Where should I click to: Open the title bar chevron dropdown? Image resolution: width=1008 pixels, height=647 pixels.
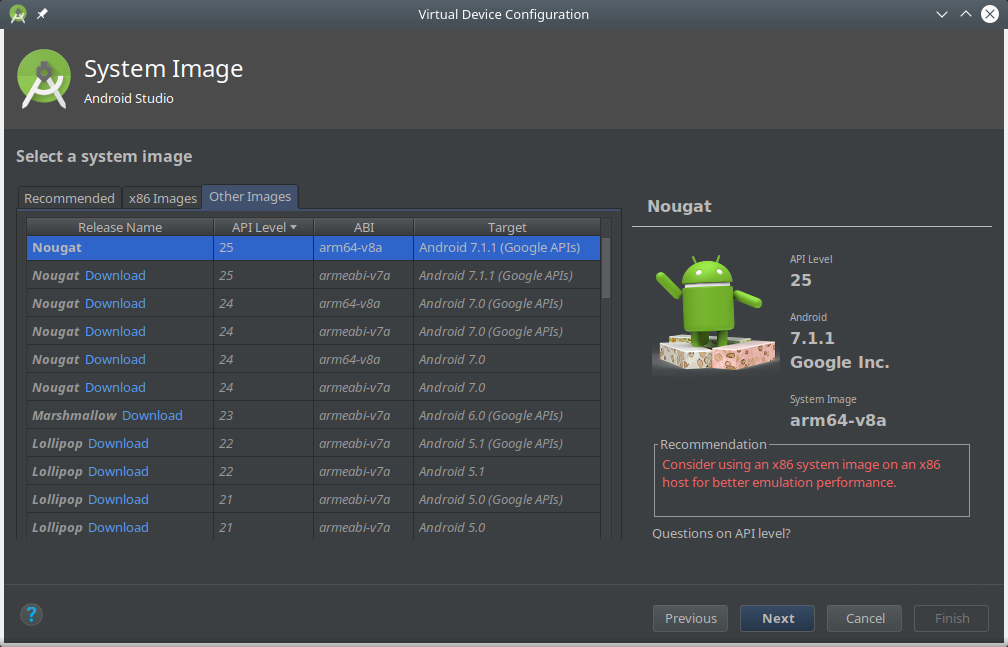click(941, 14)
